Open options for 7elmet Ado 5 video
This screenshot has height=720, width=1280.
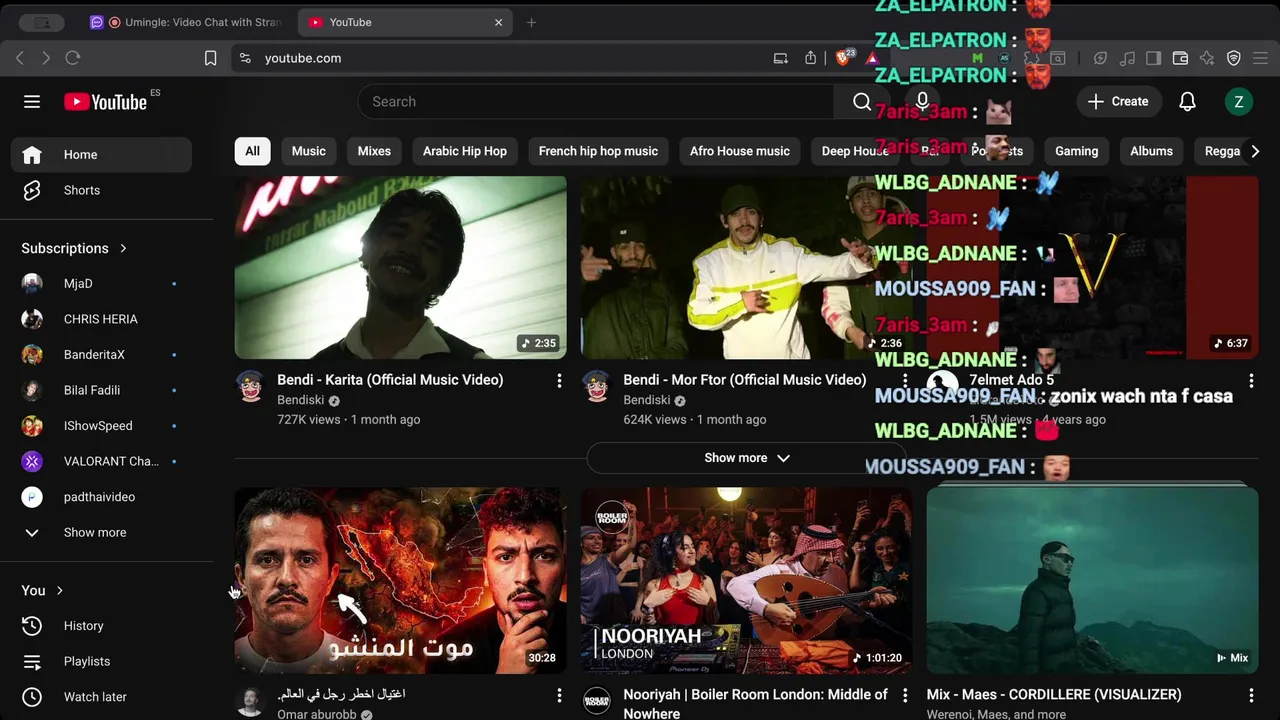[1251, 380]
